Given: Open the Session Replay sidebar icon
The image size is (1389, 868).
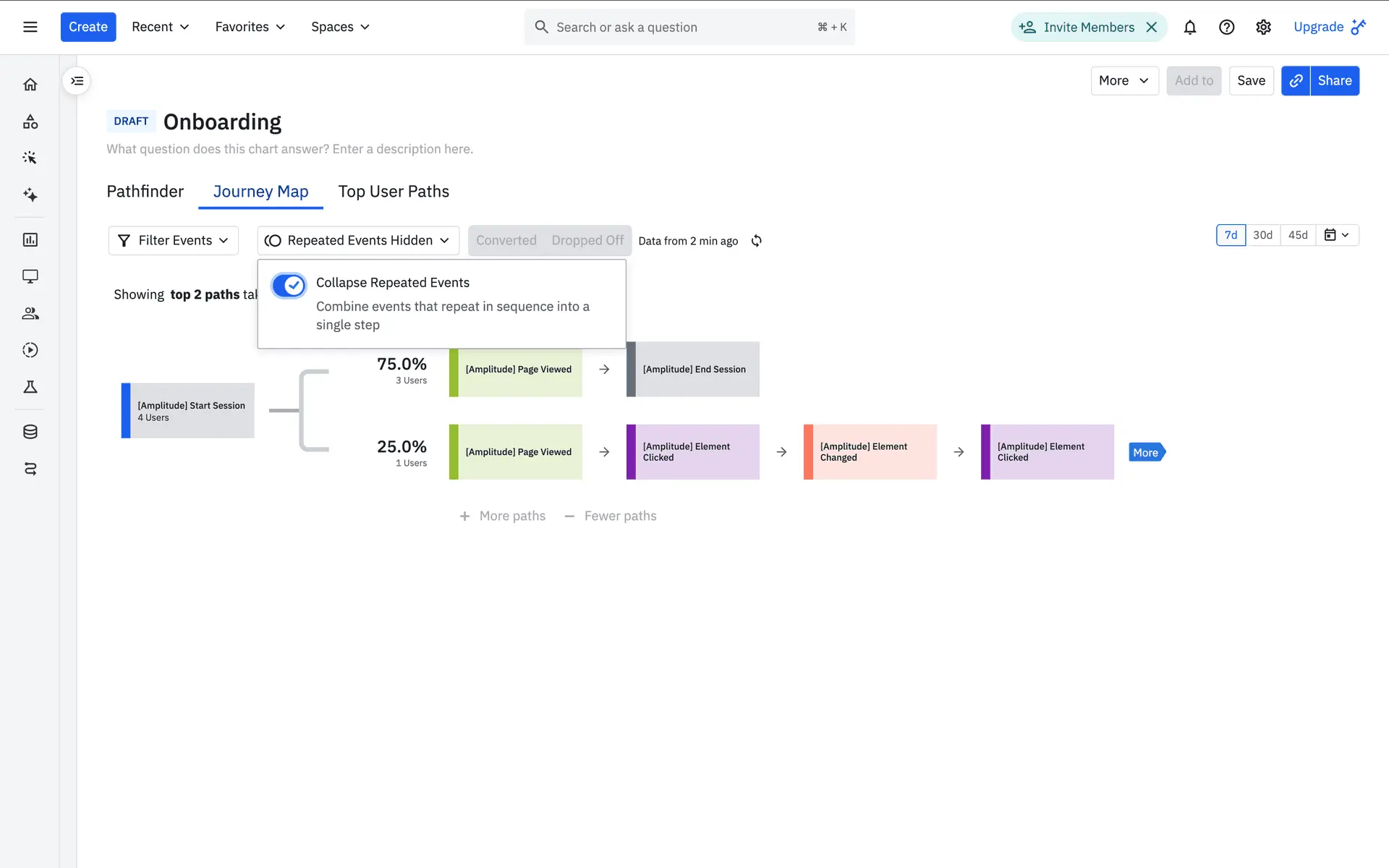Looking at the screenshot, I should (x=30, y=350).
